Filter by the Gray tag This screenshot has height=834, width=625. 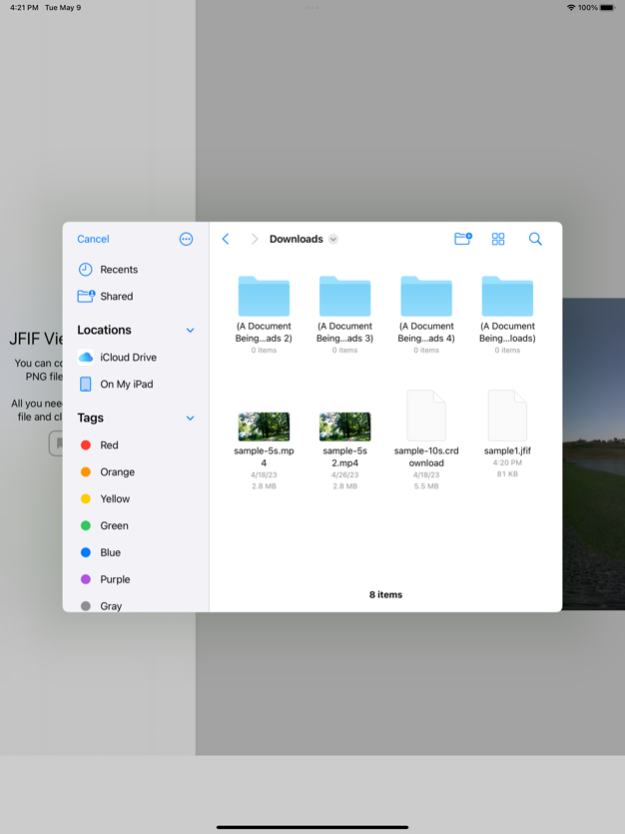[136, 606]
